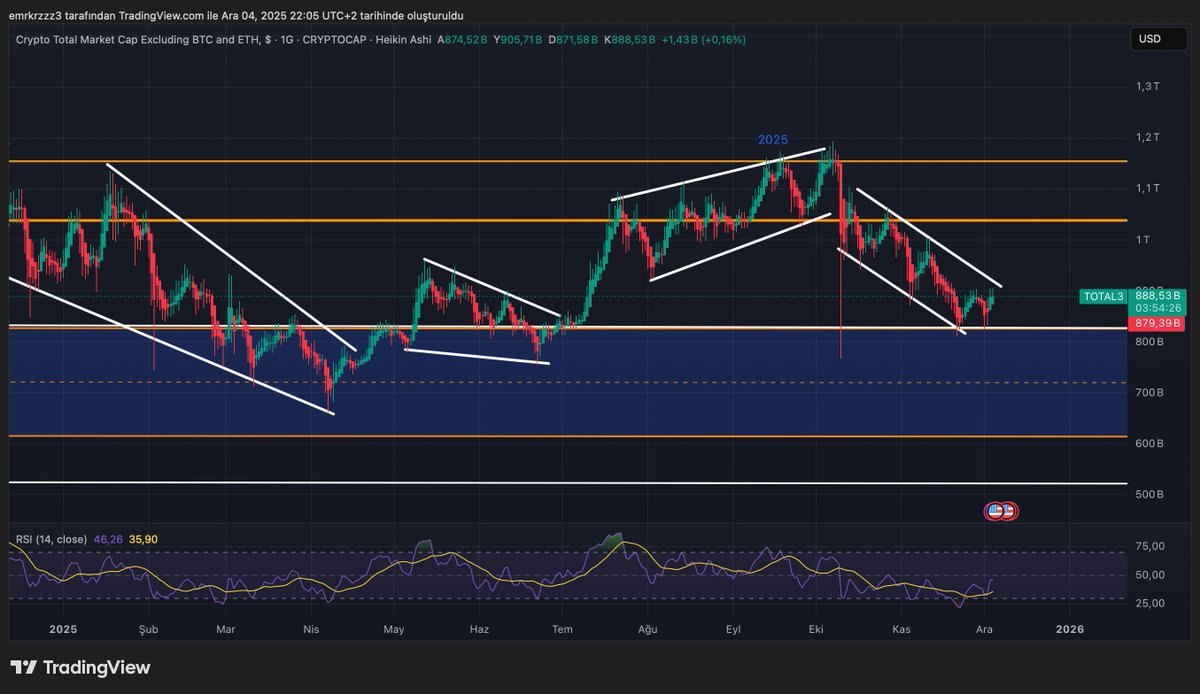Image resolution: width=1200 pixels, height=694 pixels.
Task: Click the Kas month label on time axis
Action: pos(901,629)
